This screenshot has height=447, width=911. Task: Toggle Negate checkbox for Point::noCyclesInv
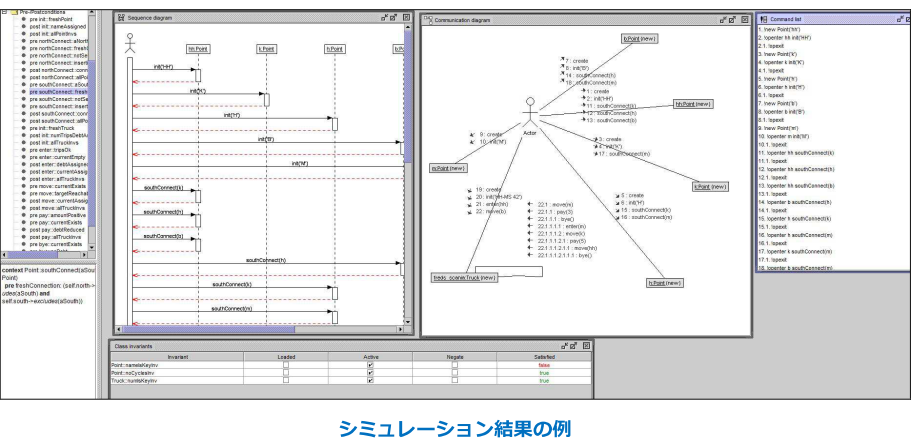[455, 372]
